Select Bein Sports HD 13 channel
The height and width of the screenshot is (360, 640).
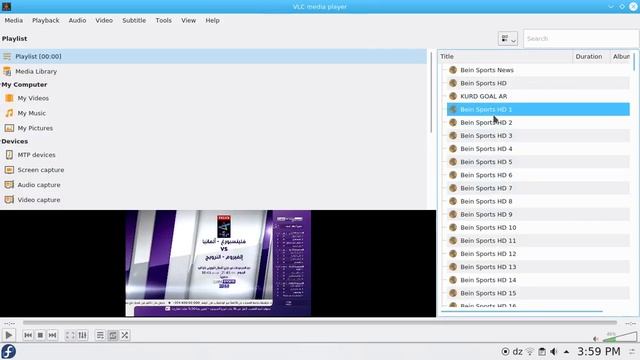(538, 267)
